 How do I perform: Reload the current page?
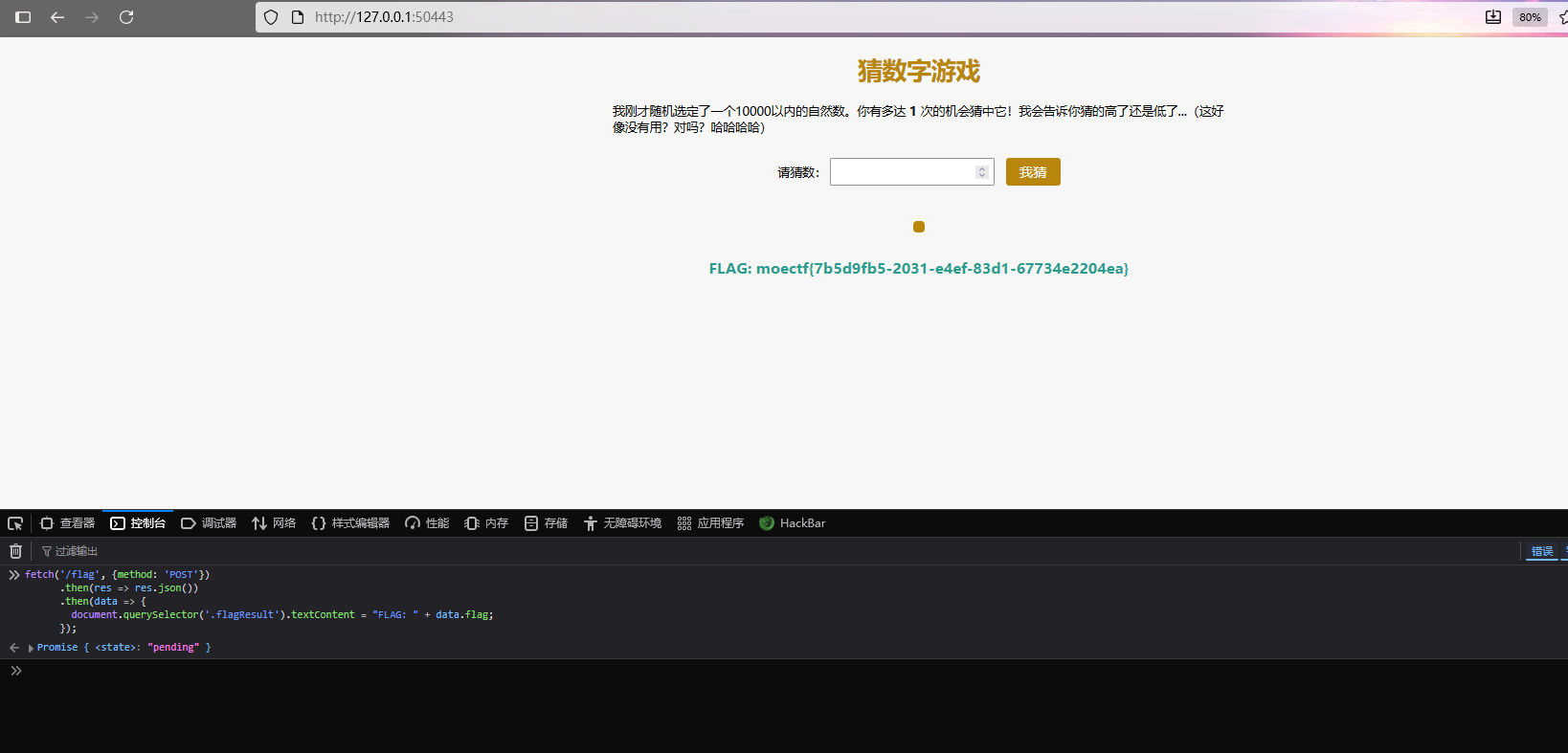[x=126, y=17]
